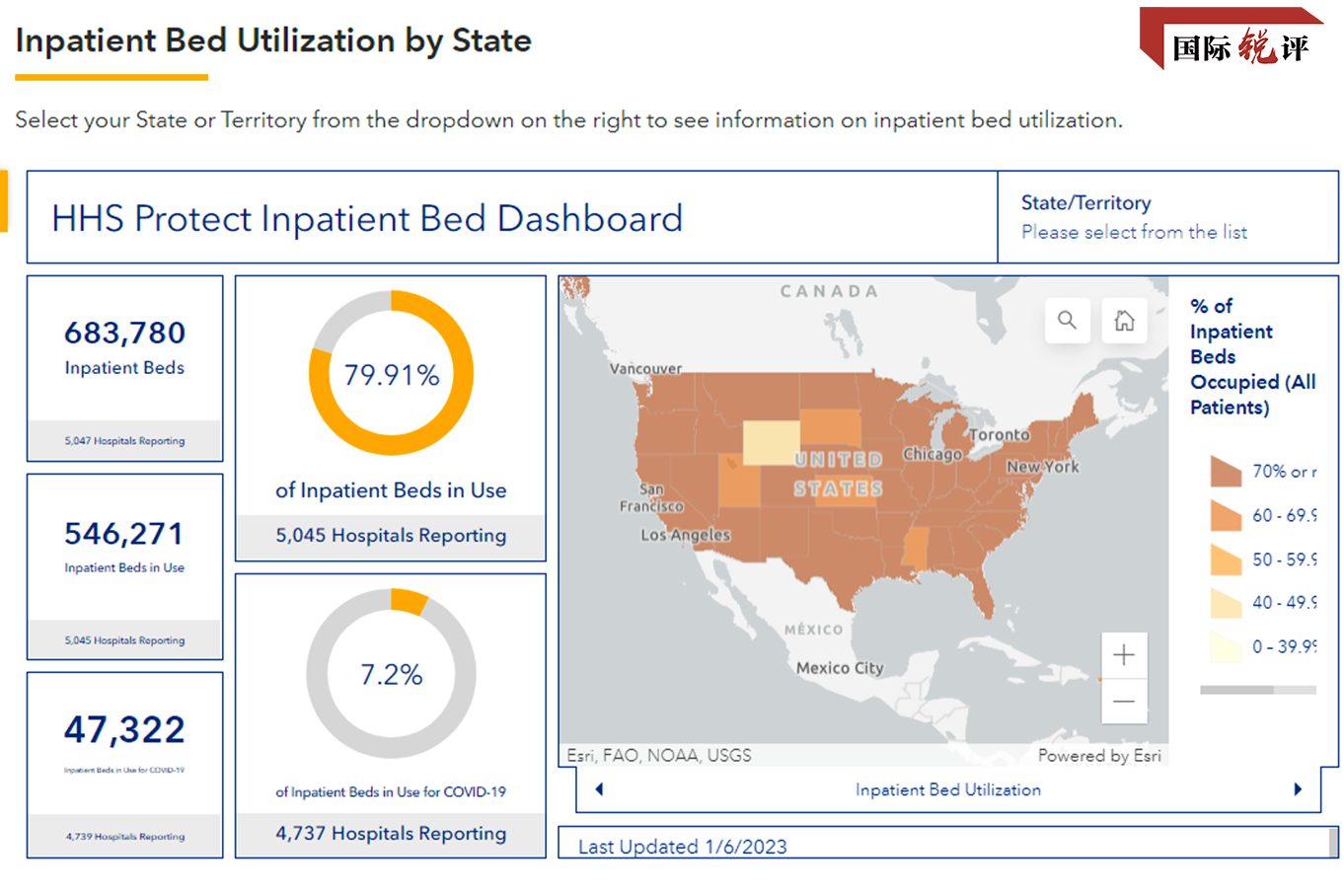Click the Powered by Esri link
The width and height of the screenshot is (1344, 896).
tap(1099, 756)
